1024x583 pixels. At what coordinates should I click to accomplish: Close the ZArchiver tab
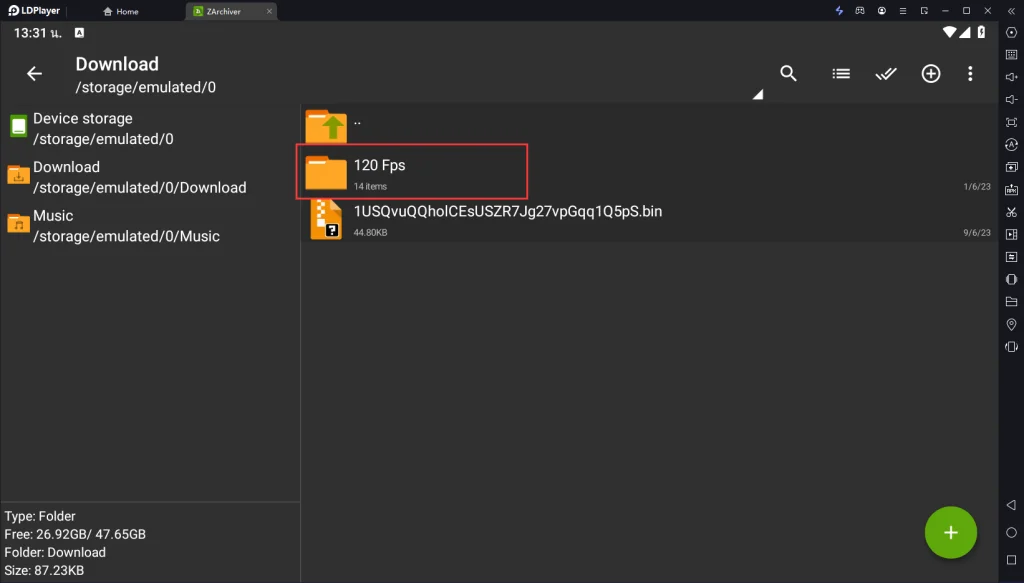pos(269,11)
